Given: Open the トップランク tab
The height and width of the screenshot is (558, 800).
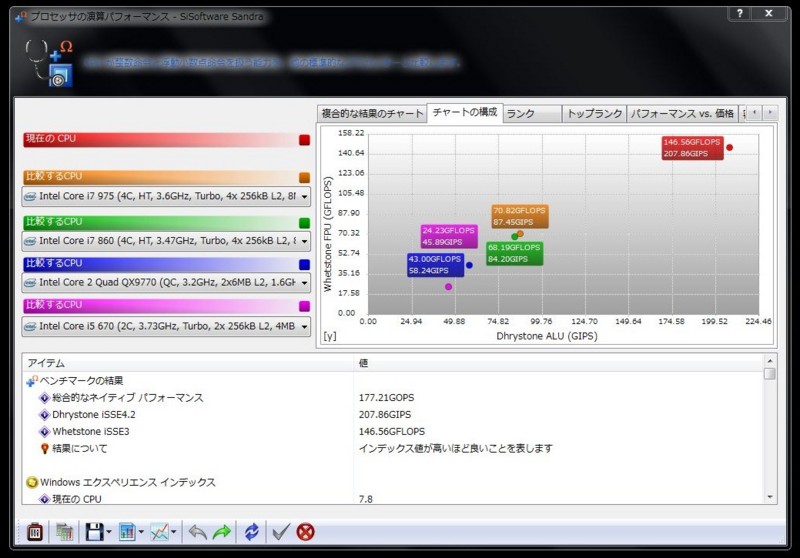Looking at the screenshot, I should click(x=594, y=113).
